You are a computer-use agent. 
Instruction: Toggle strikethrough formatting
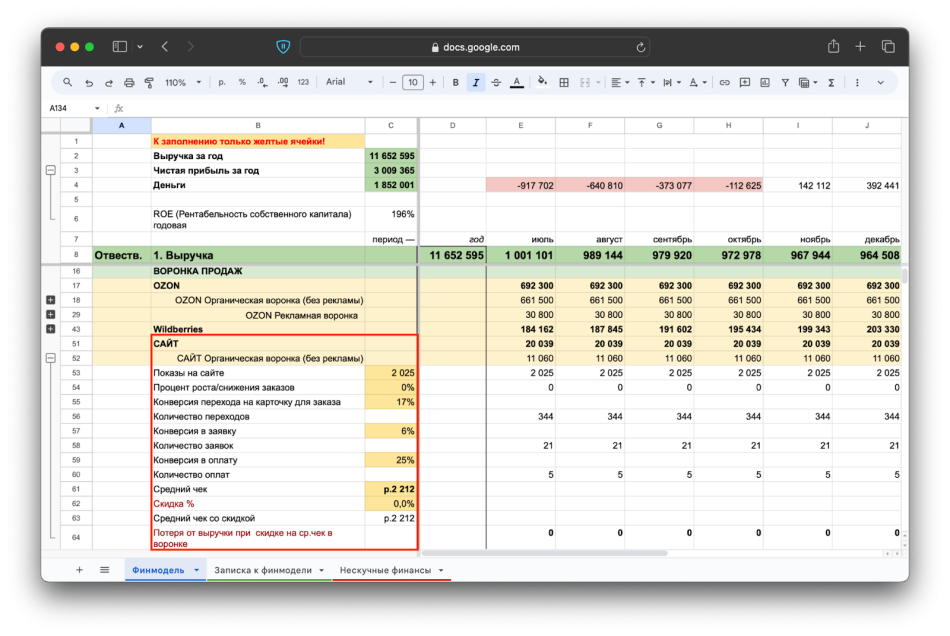[x=496, y=83]
